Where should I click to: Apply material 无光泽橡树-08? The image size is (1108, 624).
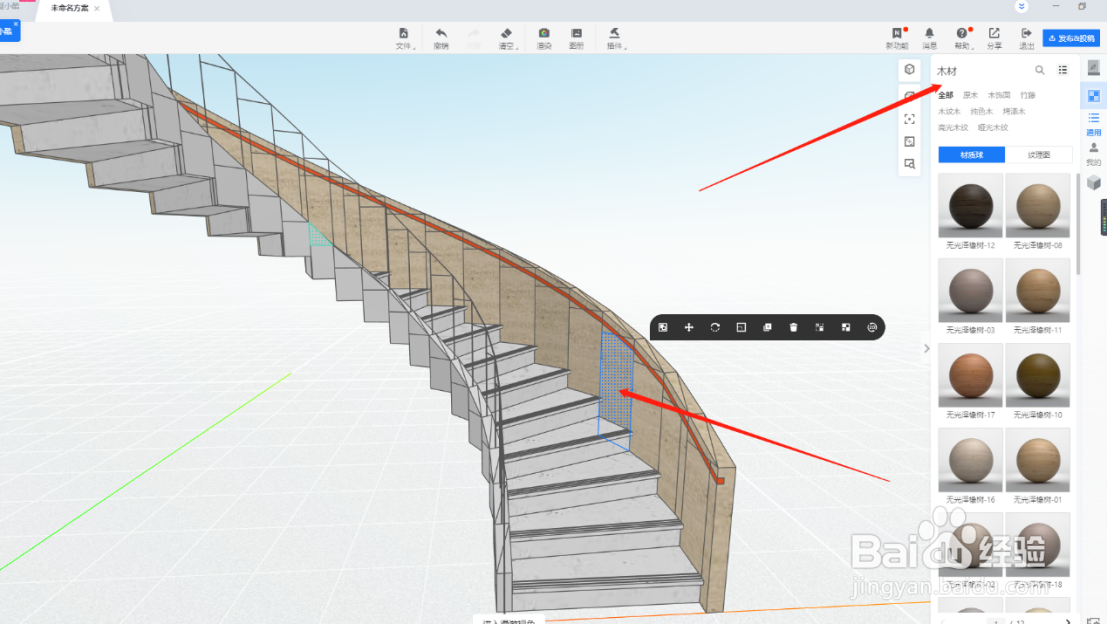click(x=1037, y=206)
